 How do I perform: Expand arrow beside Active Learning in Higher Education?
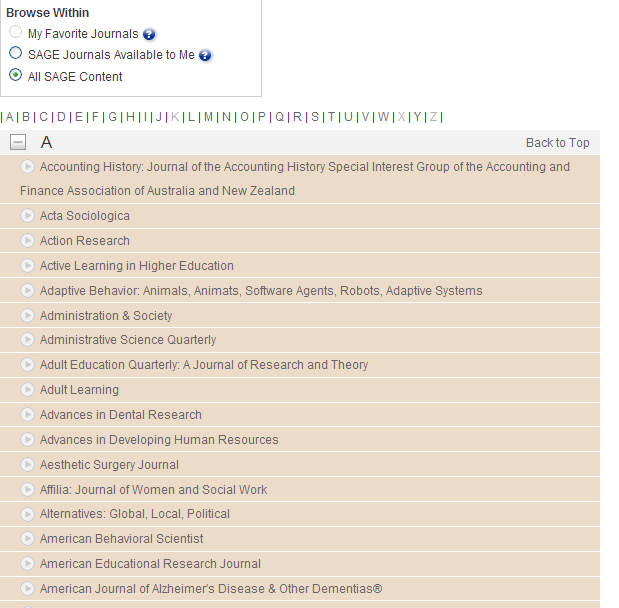coord(27,265)
